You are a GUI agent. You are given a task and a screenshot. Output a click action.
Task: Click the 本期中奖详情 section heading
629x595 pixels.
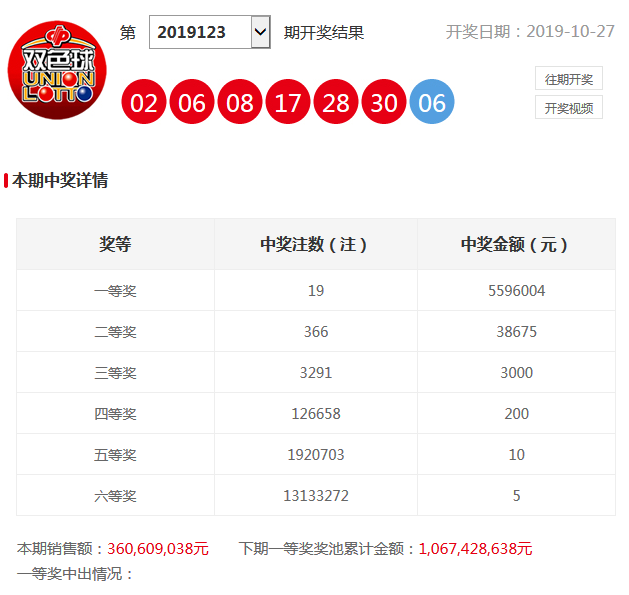[60, 180]
